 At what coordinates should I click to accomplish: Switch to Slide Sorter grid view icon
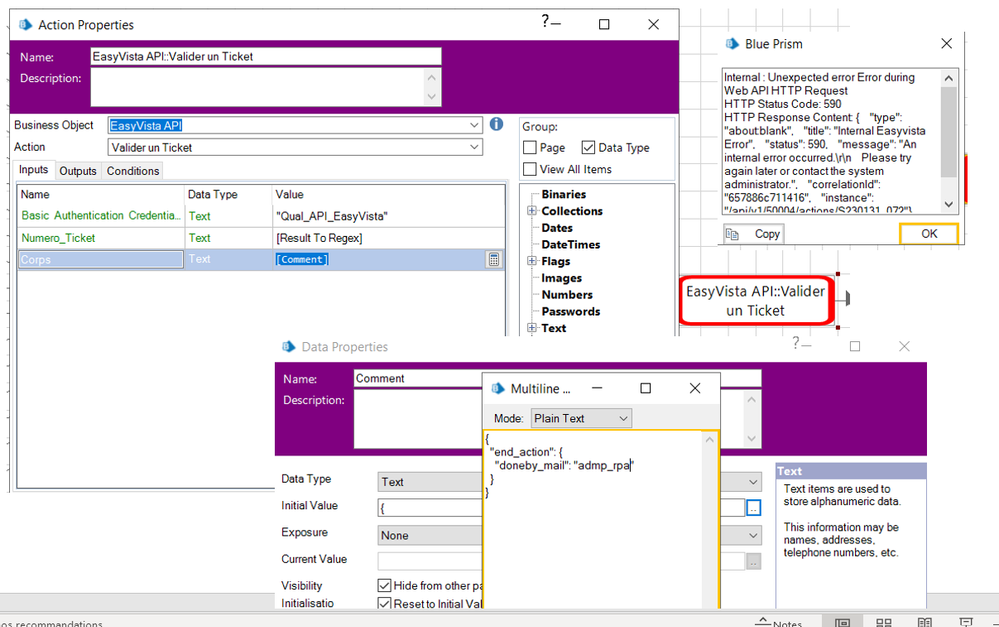point(884,622)
